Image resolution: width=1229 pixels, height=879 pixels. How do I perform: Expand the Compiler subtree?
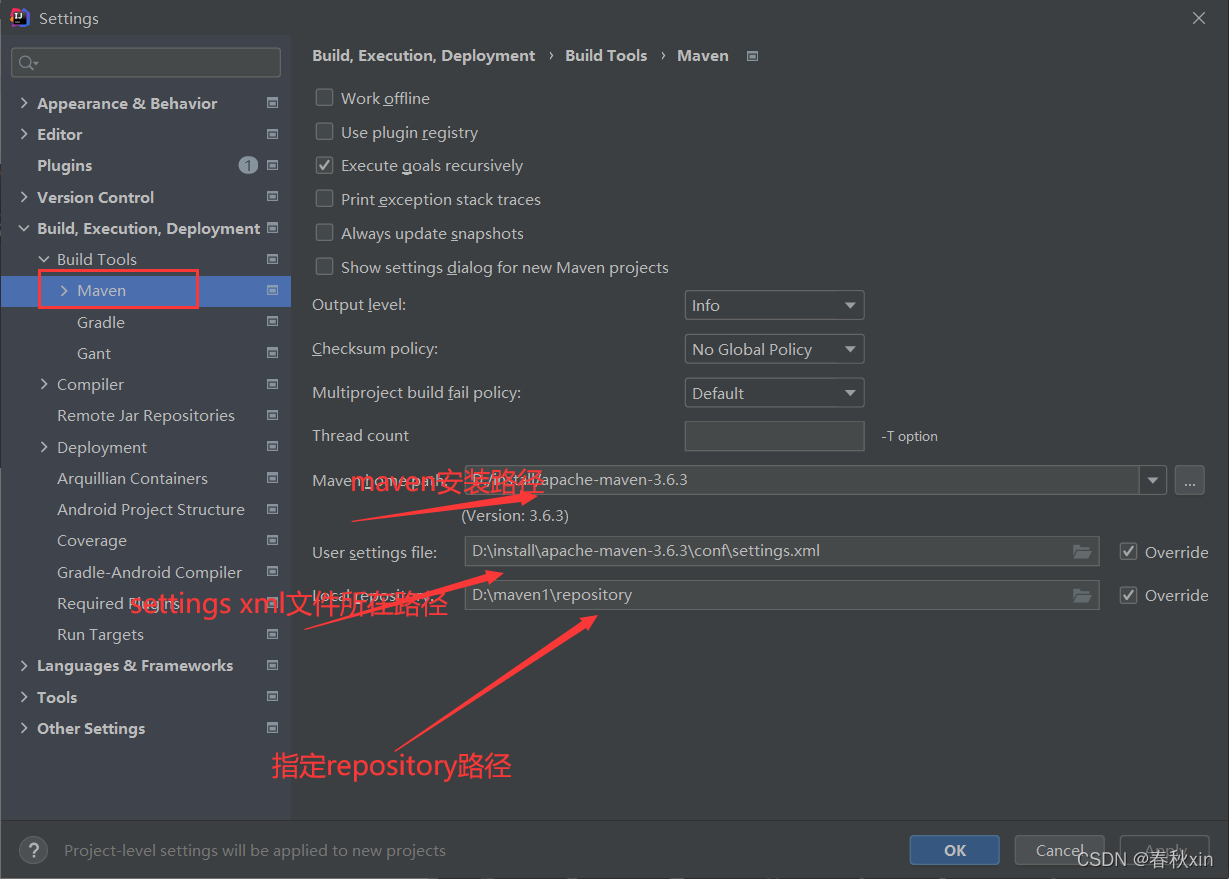[x=44, y=384]
